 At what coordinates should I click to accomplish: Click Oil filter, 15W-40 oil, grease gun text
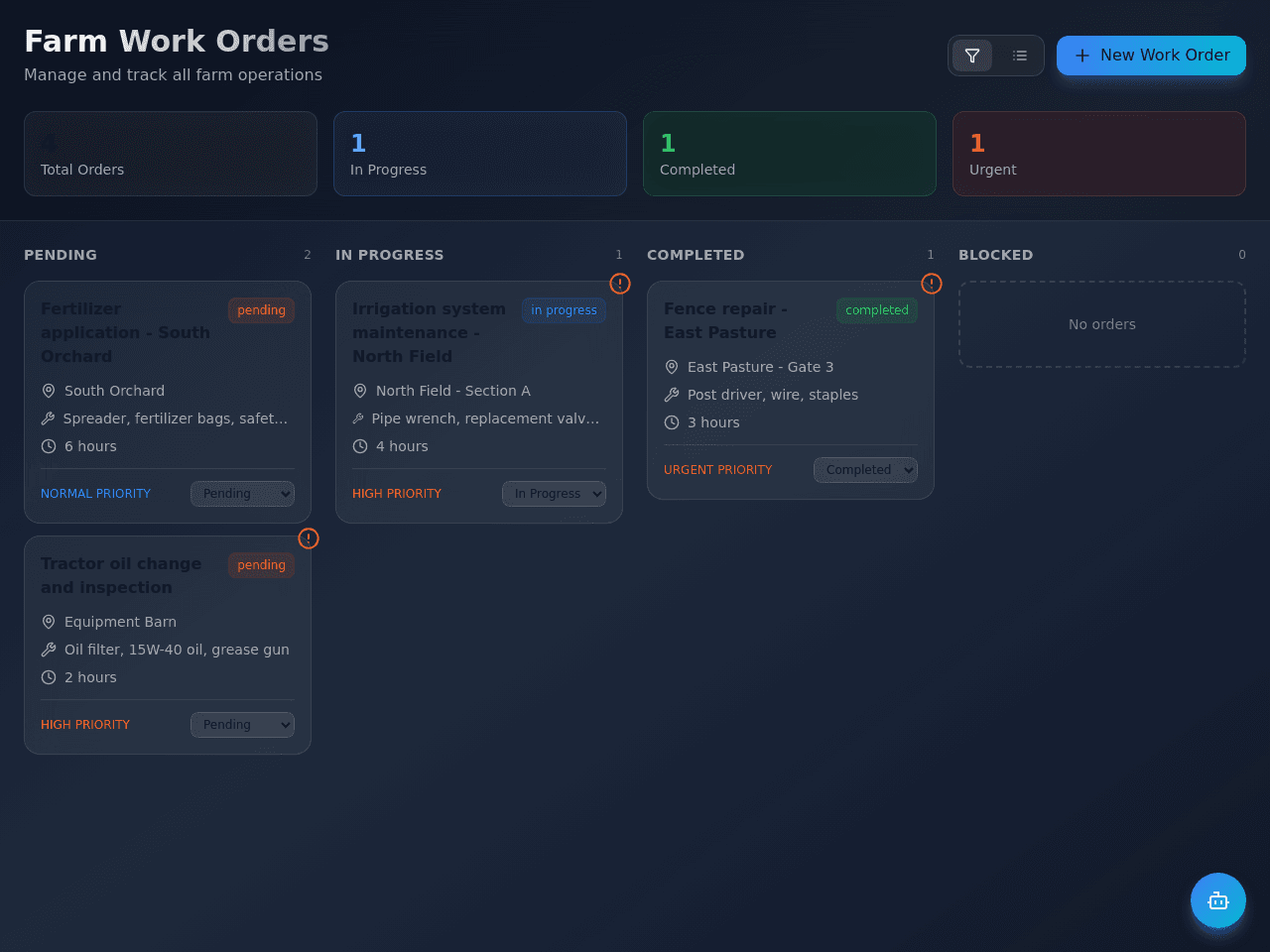pyautogui.click(x=177, y=650)
